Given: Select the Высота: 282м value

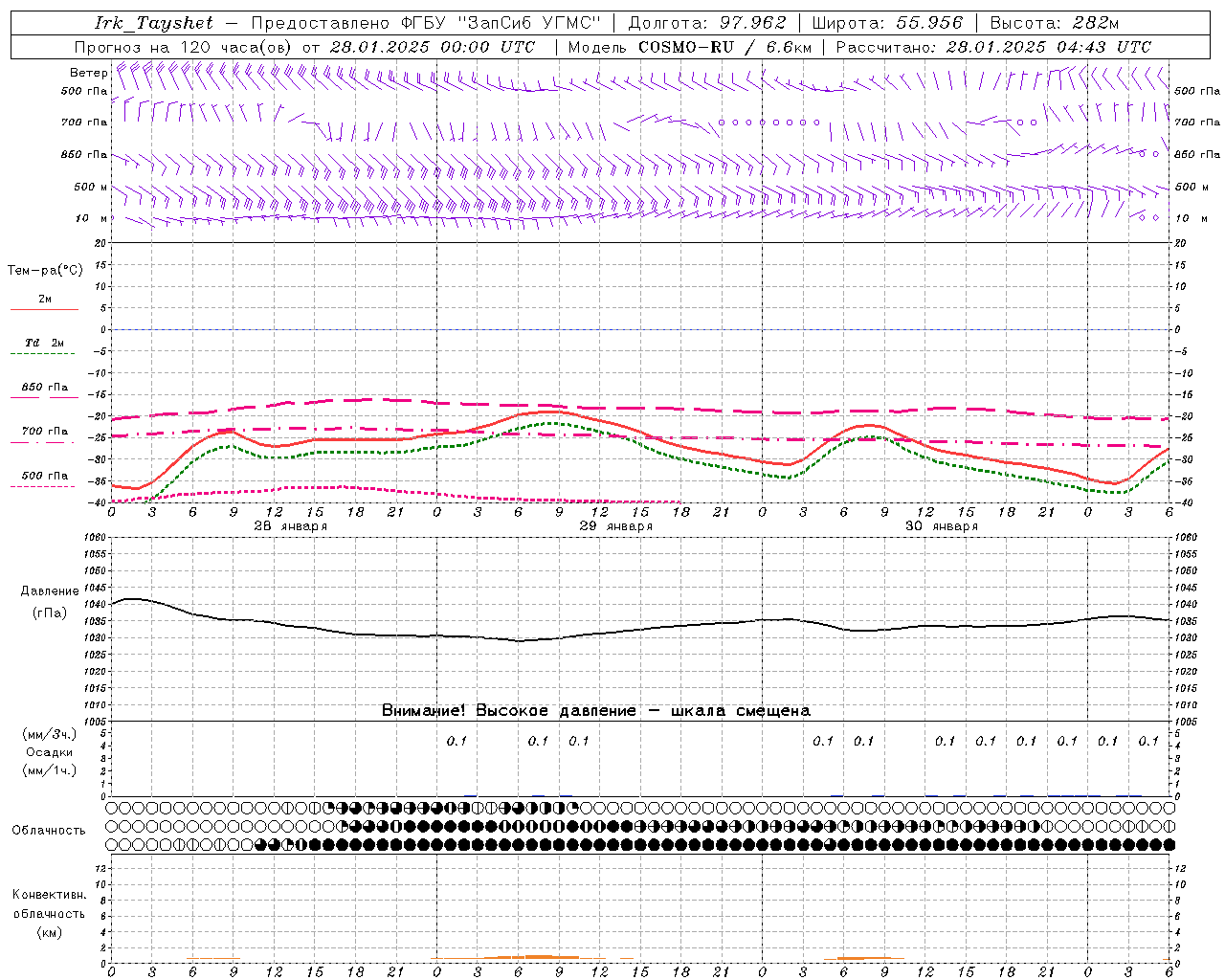Looking at the screenshot, I should tap(1055, 23).
